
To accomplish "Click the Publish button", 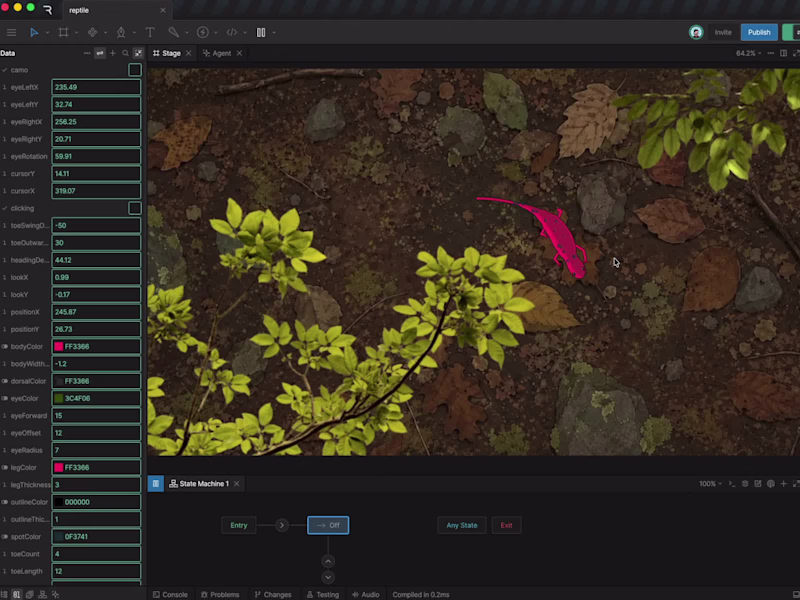I will [x=759, y=32].
